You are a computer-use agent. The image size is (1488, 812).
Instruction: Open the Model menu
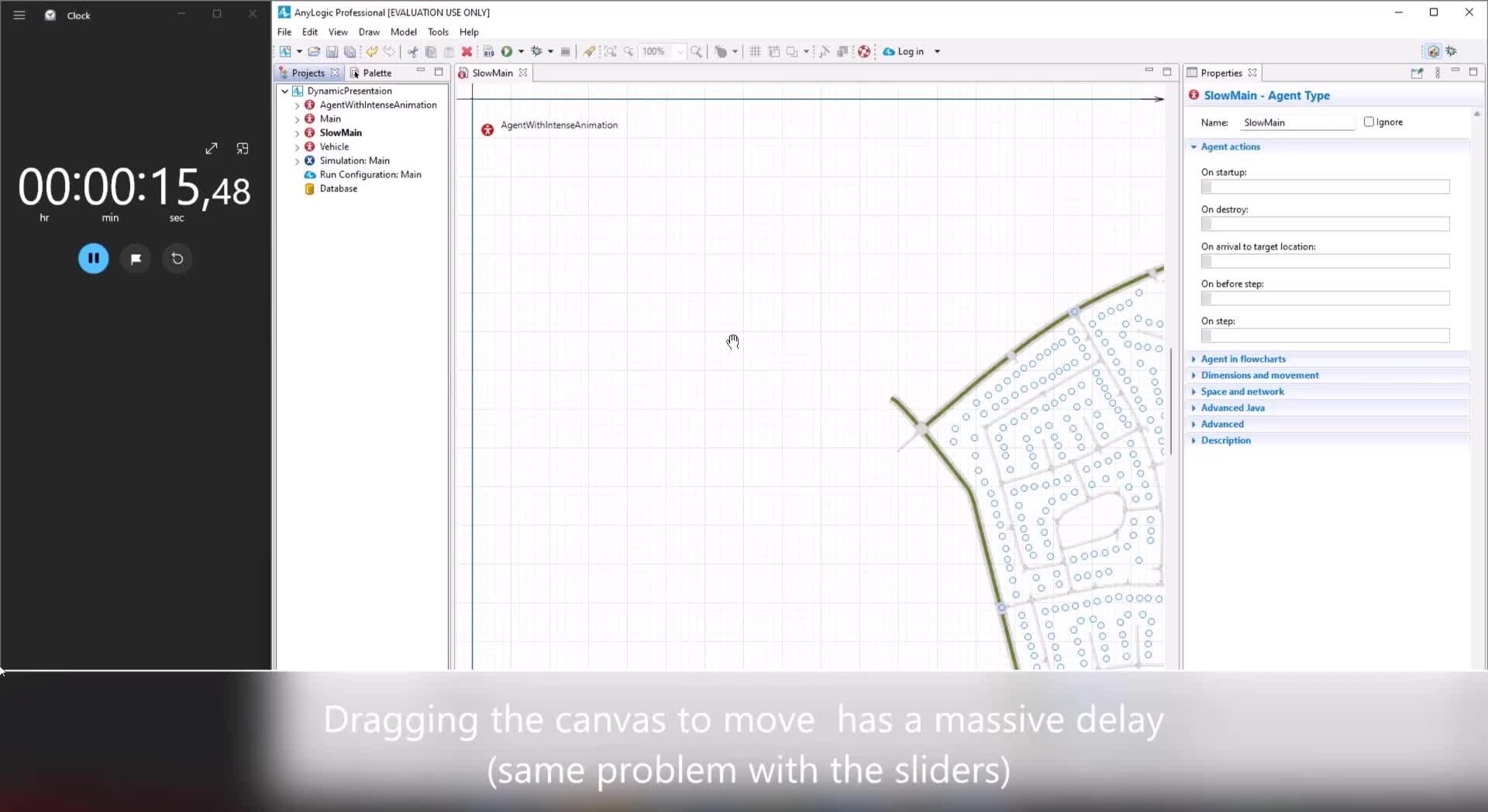pyautogui.click(x=404, y=32)
